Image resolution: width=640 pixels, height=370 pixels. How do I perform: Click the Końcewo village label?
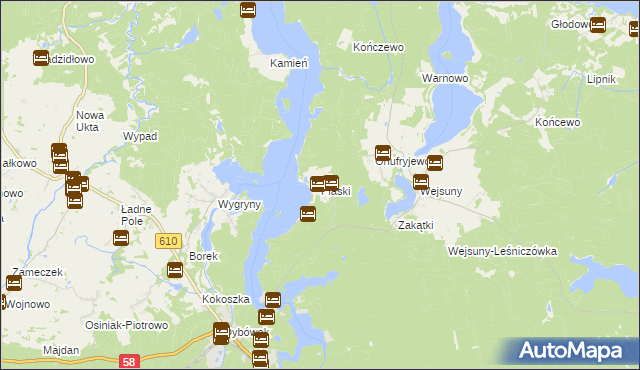pyautogui.click(x=558, y=122)
